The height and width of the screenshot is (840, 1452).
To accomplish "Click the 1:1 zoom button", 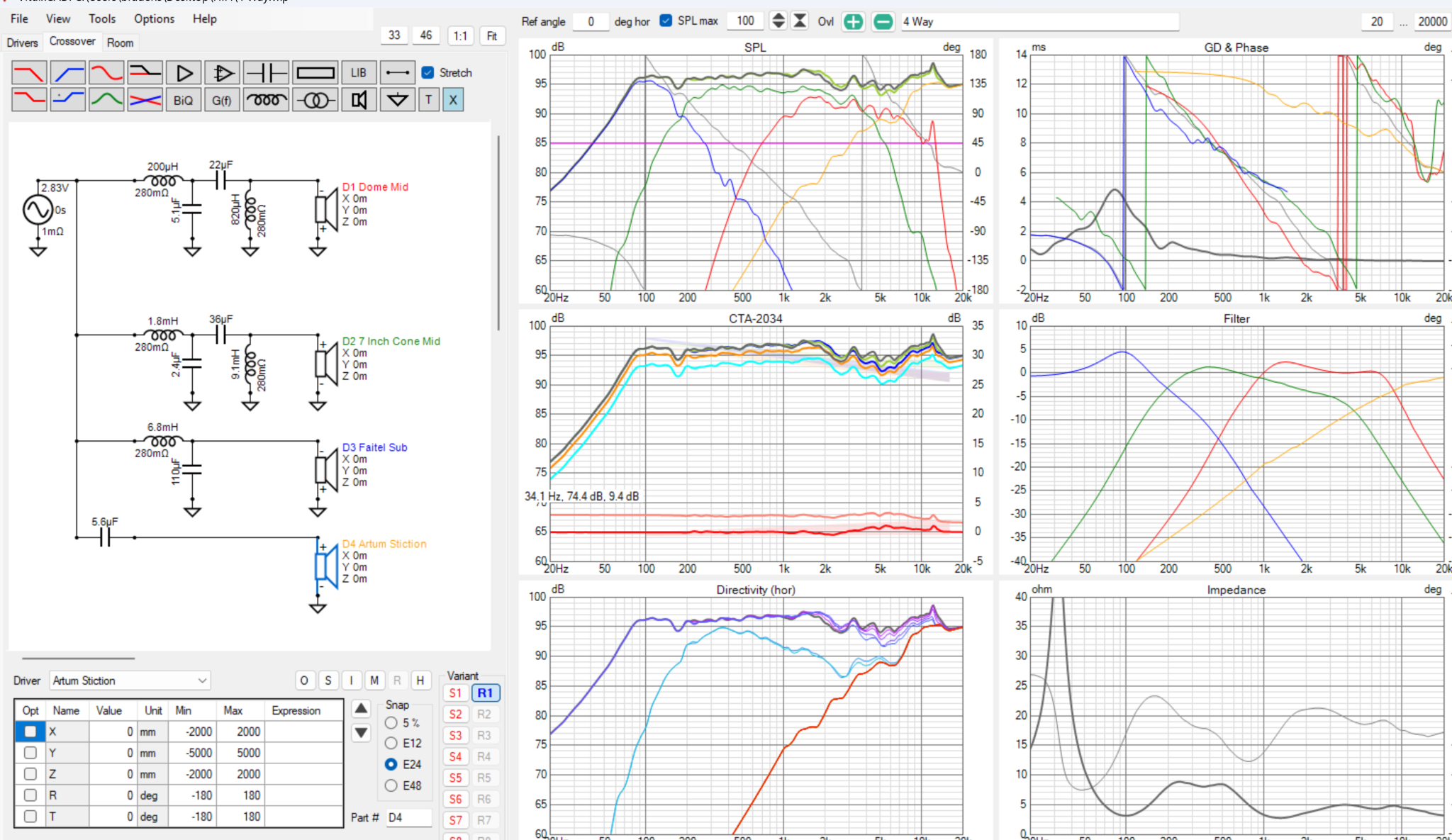I will (x=460, y=35).
